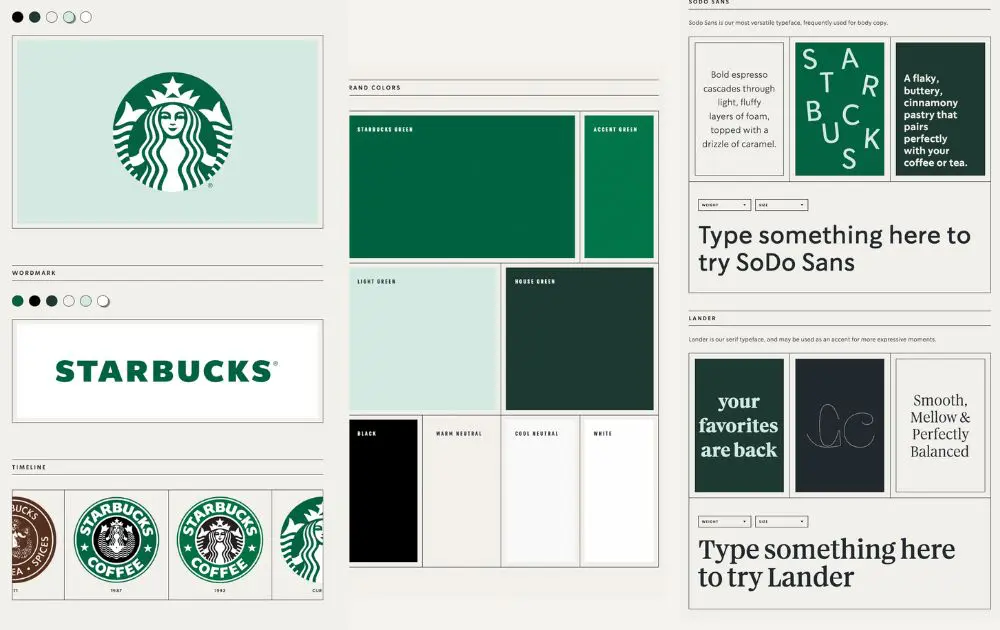The height and width of the screenshot is (630, 1000).
Task: Select the black color dot above the Siren logo
Action: click(x=17, y=17)
